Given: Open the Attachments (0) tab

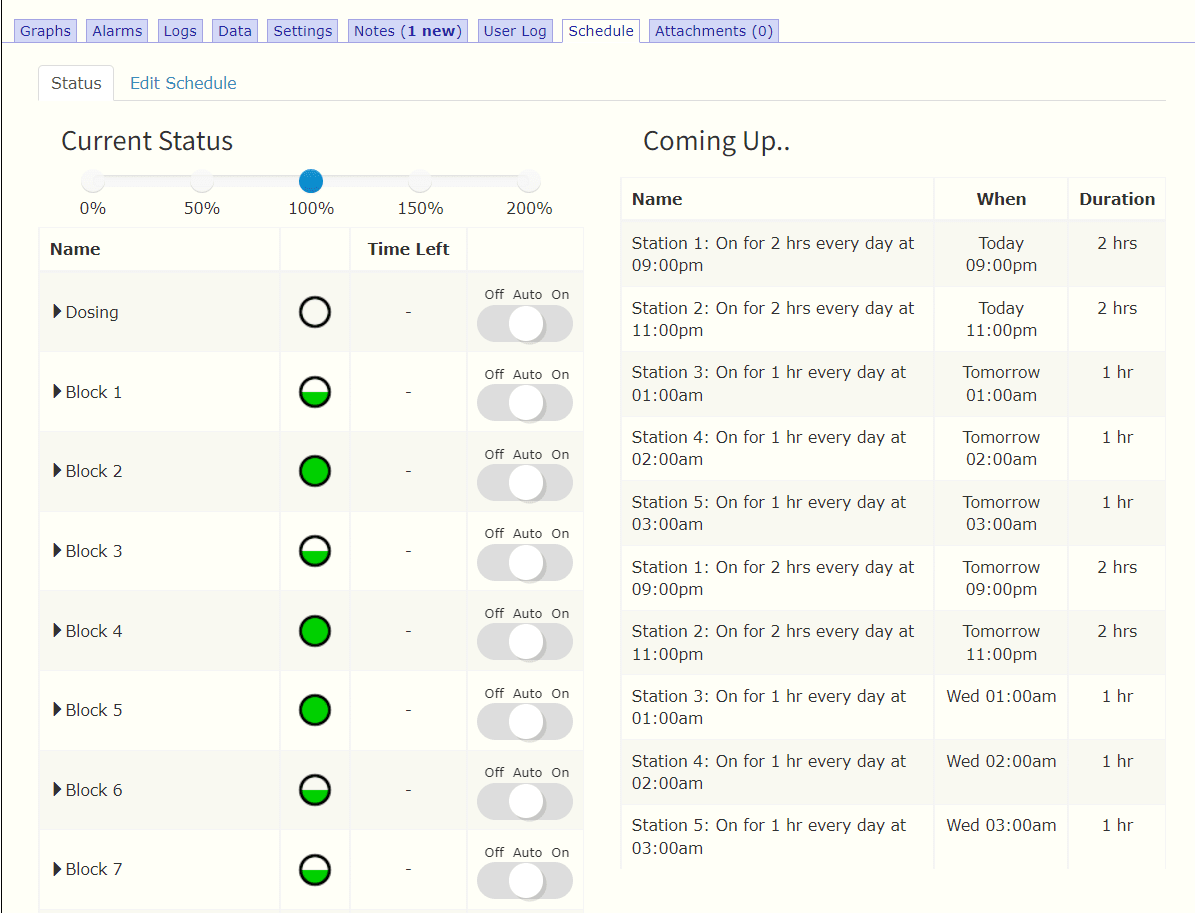Looking at the screenshot, I should tap(713, 31).
